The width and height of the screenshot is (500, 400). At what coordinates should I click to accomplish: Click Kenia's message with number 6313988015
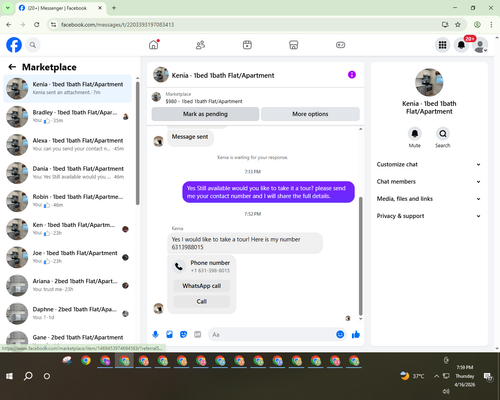point(245,243)
